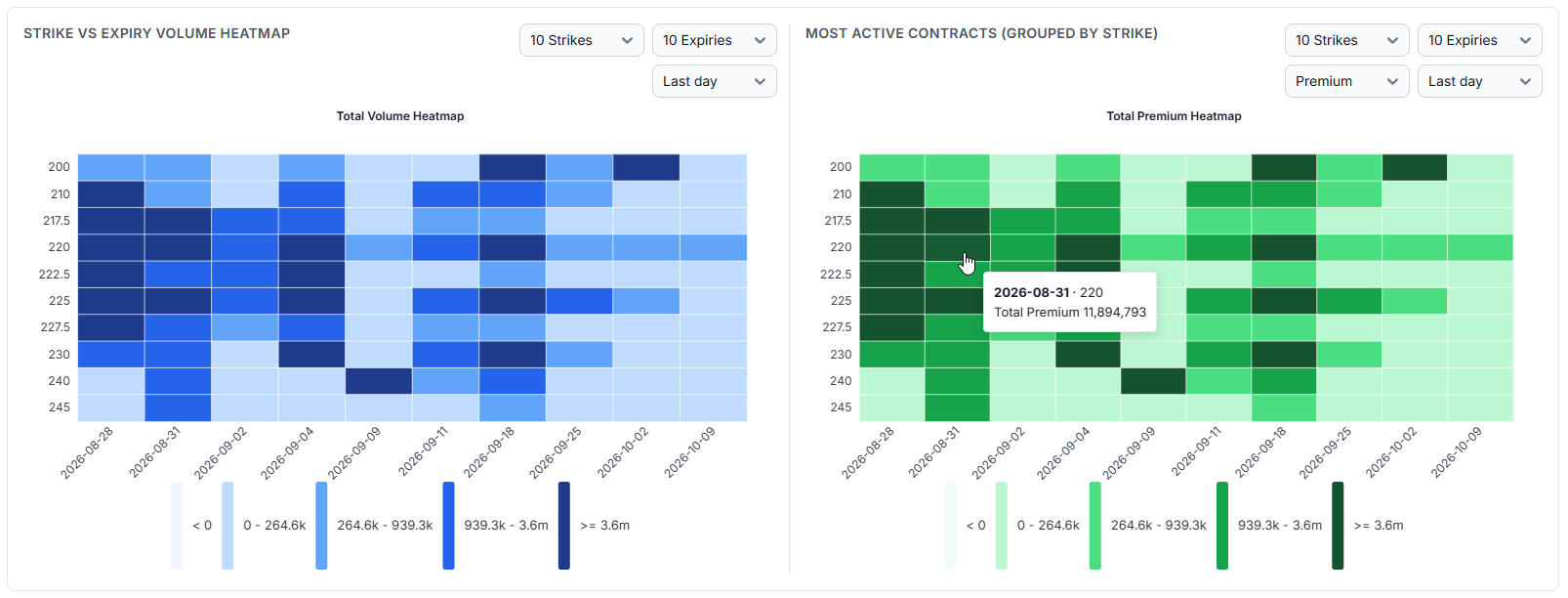The height and width of the screenshot is (598, 1568).
Task: Select volume heatmap cell strike 230, expiry 2026-09-04
Action: coord(311,354)
